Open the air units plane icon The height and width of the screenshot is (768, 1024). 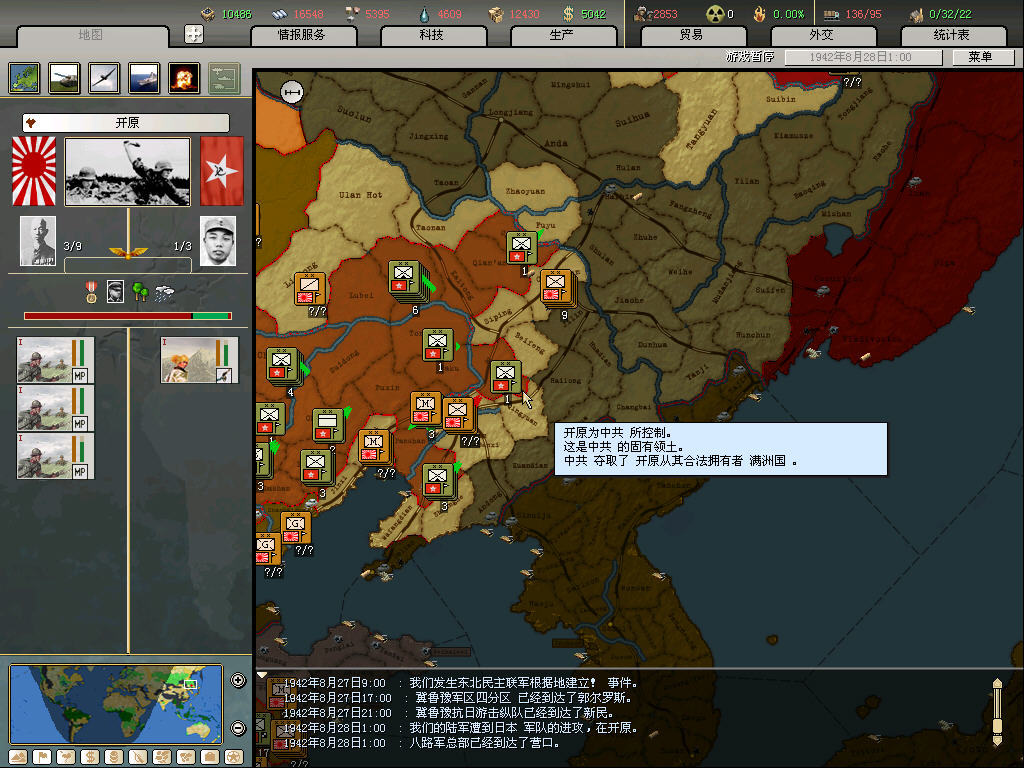[104, 78]
